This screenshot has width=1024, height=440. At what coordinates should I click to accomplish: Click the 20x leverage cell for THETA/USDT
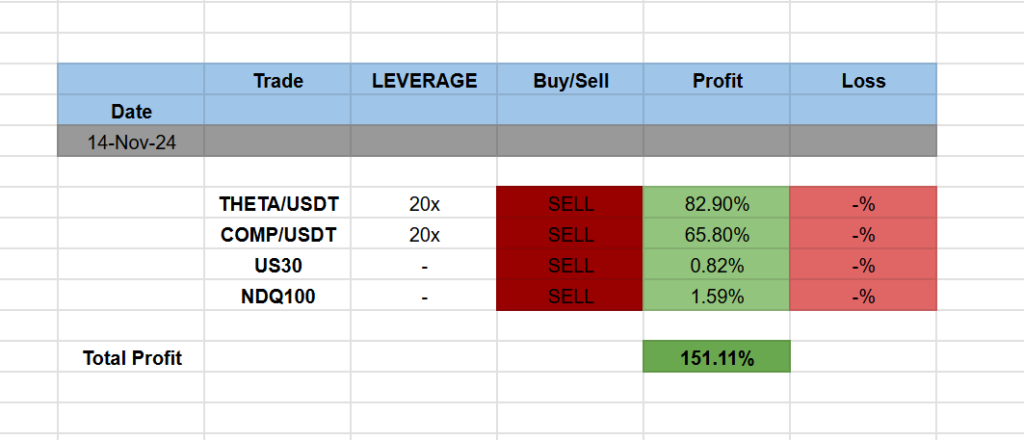(x=424, y=204)
